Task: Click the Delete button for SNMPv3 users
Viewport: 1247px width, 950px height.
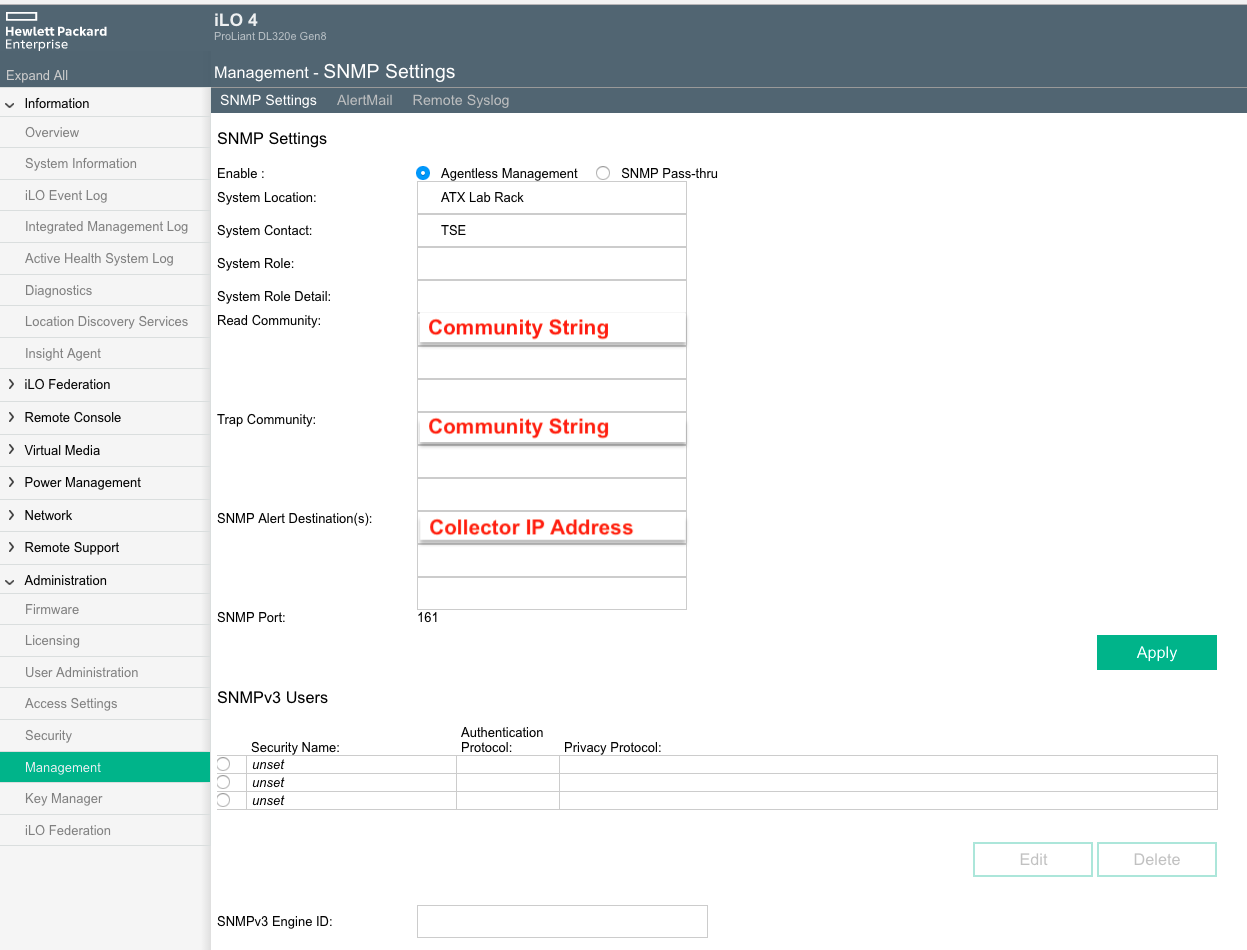Action: click(1157, 859)
